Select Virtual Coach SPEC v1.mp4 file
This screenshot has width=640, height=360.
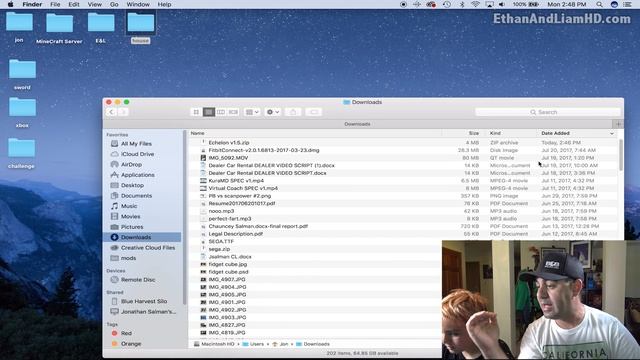(243, 188)
